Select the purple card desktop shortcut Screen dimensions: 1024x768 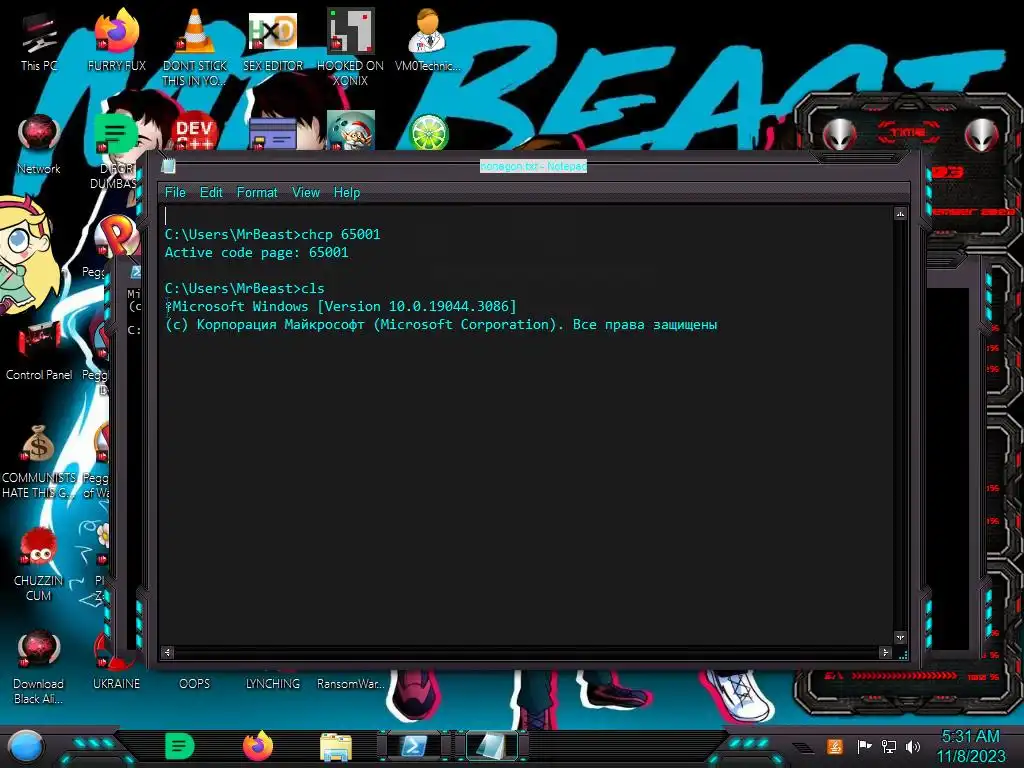[273, 134]
